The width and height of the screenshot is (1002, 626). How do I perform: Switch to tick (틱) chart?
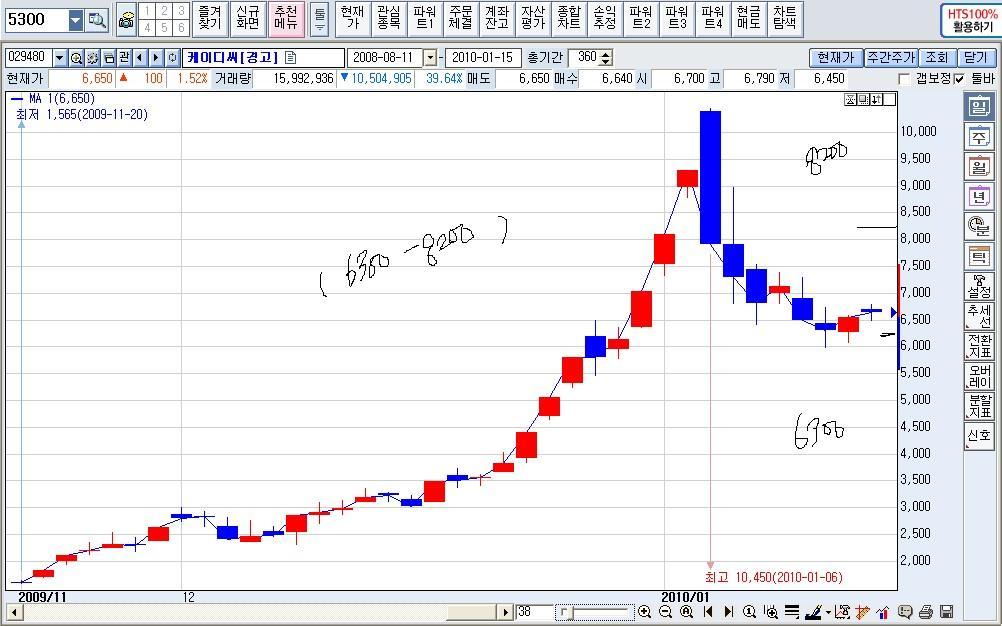click(x=978, y=256)
